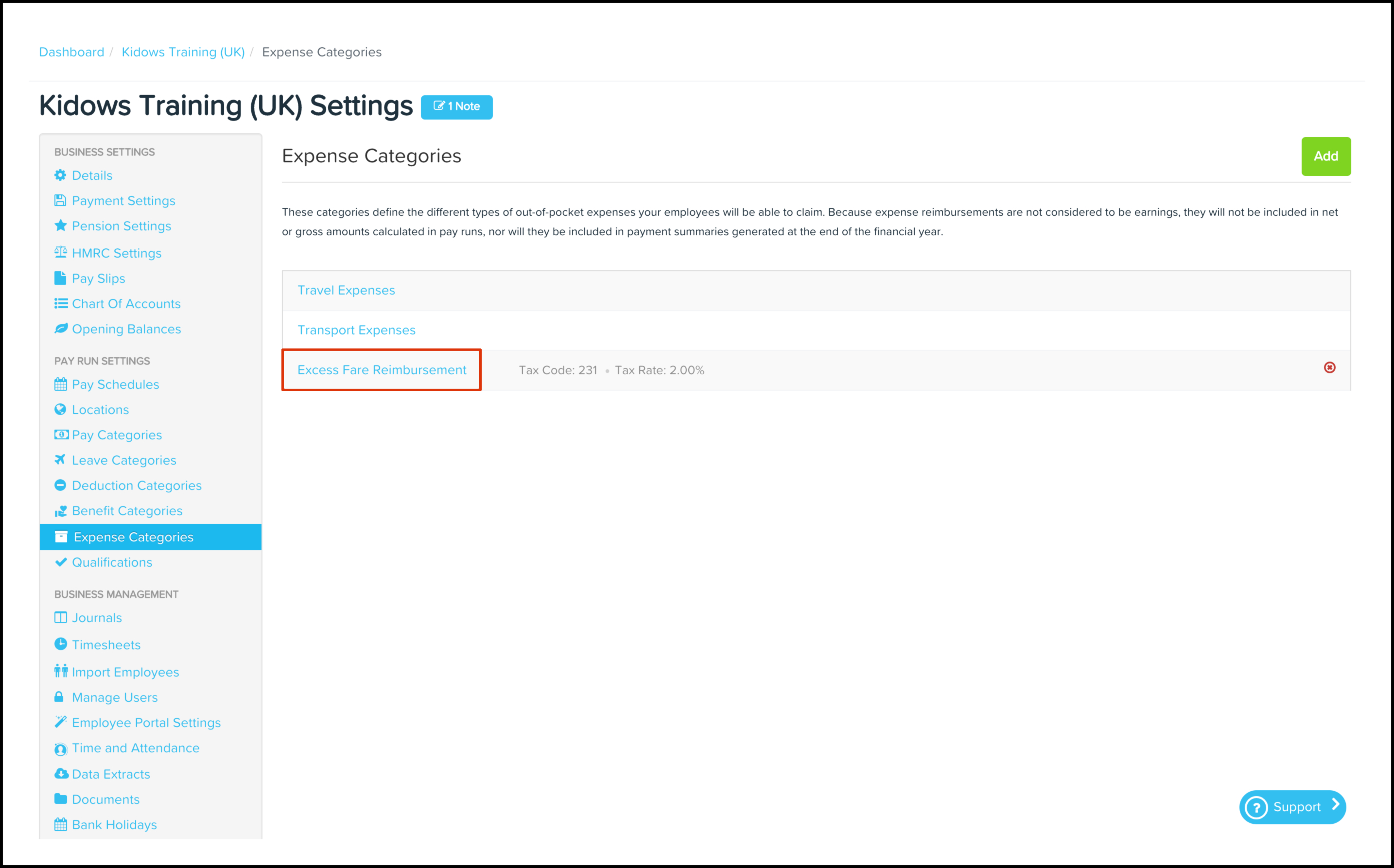Expand the Support widget arrow
The width and height of the screenshot is (1394, 868).
click(x=1336, y=805)
